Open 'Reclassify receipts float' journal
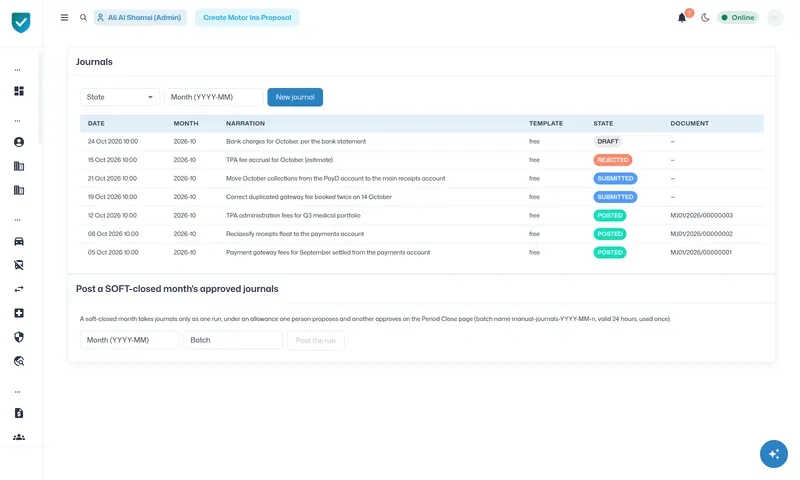 pos(295,234)
